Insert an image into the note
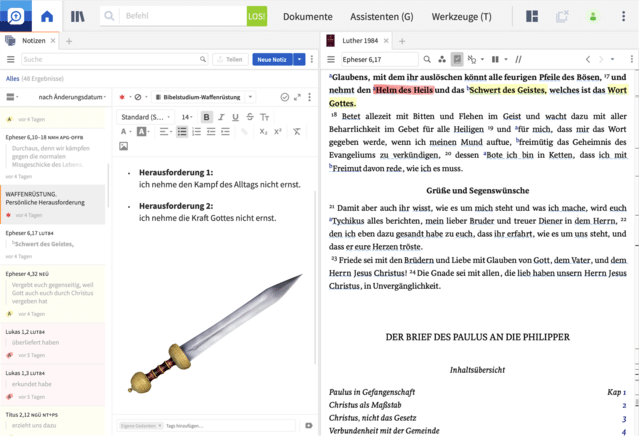 pos(124,146)
